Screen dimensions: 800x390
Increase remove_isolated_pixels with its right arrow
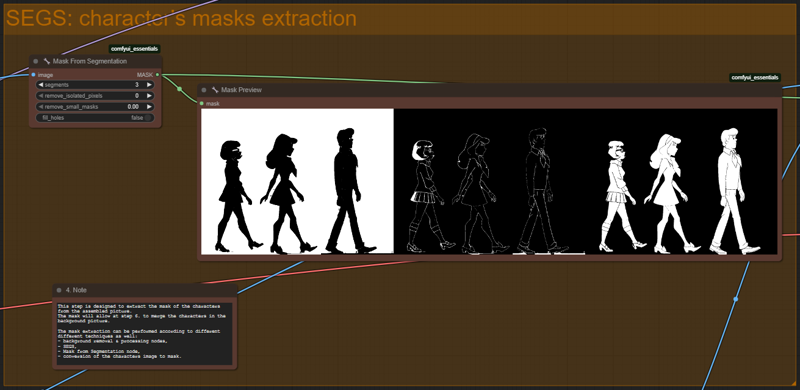click(149, 95)
